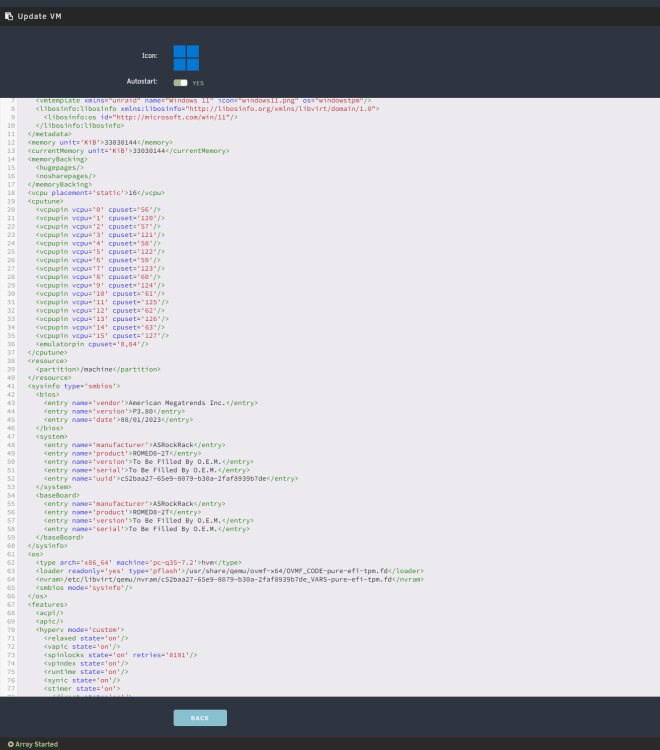Click the BIOS date 08/01/2023 entry
Screen dimensions: 660x750
pos(119,419)
